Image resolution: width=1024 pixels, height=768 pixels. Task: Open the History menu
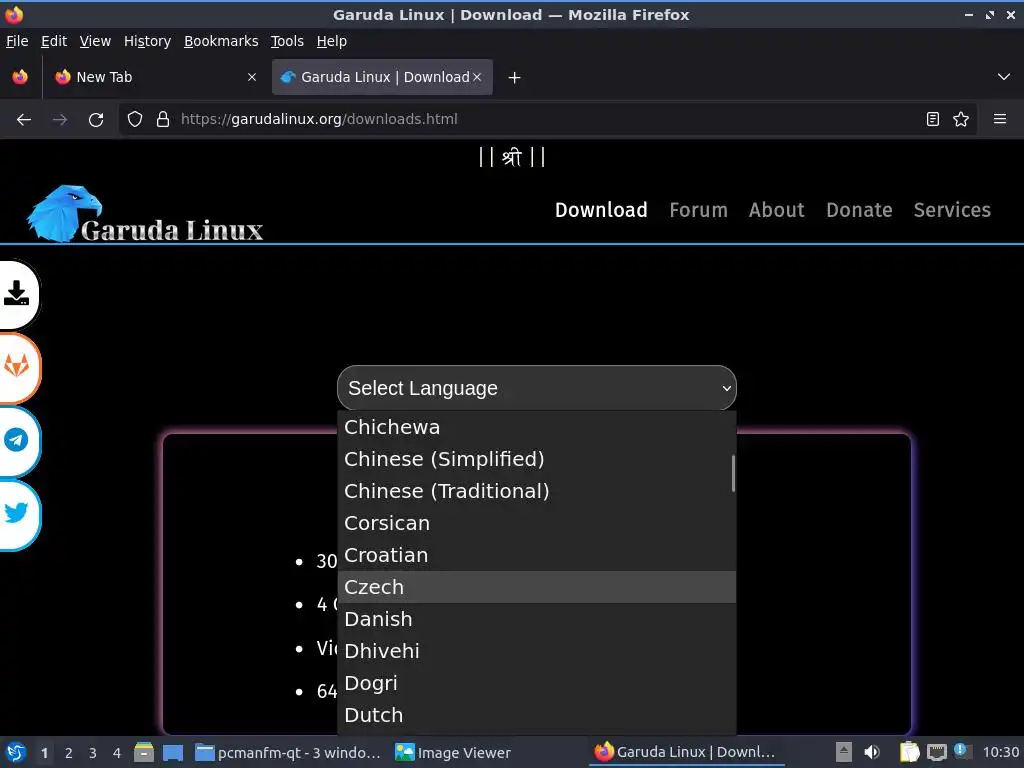click(148, 41)
